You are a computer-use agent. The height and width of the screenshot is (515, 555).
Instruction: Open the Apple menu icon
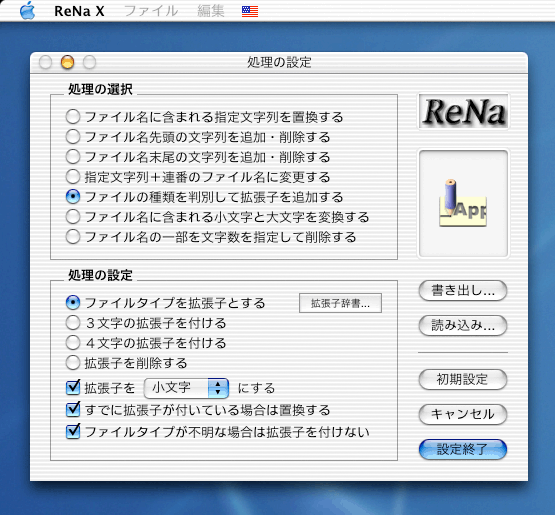(x=27, y=11)
